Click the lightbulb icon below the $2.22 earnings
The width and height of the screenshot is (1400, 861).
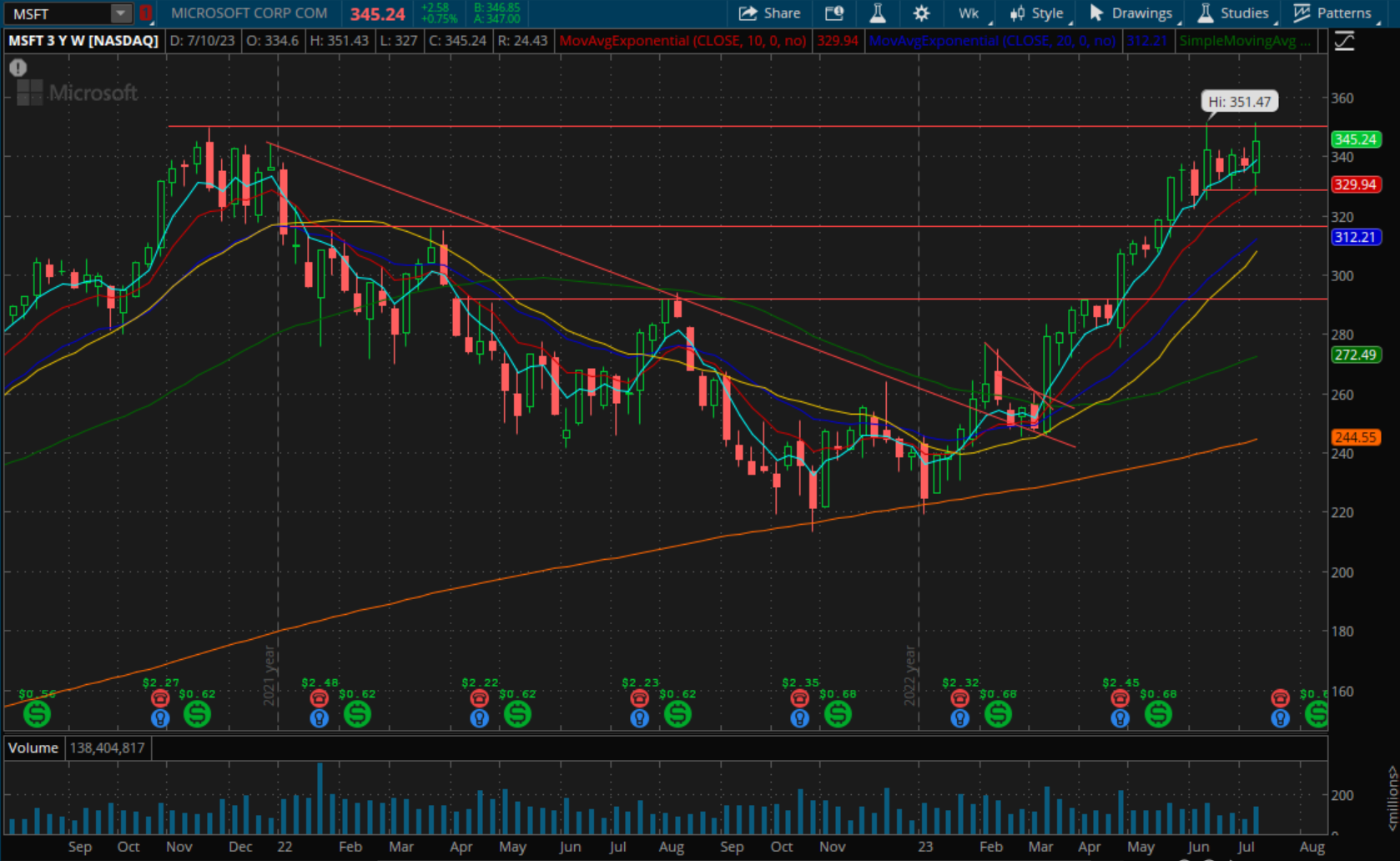tap(479, 717)
